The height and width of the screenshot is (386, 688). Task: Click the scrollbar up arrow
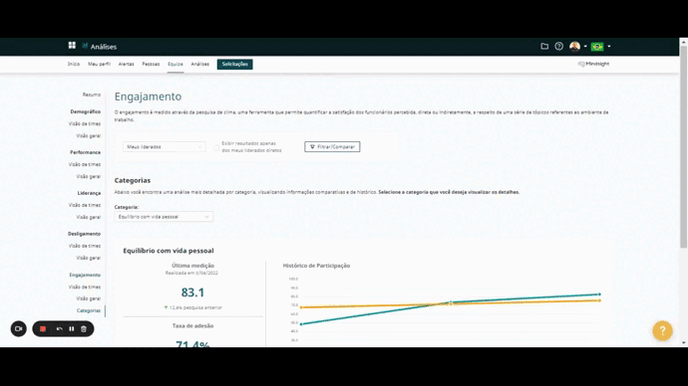684,42
